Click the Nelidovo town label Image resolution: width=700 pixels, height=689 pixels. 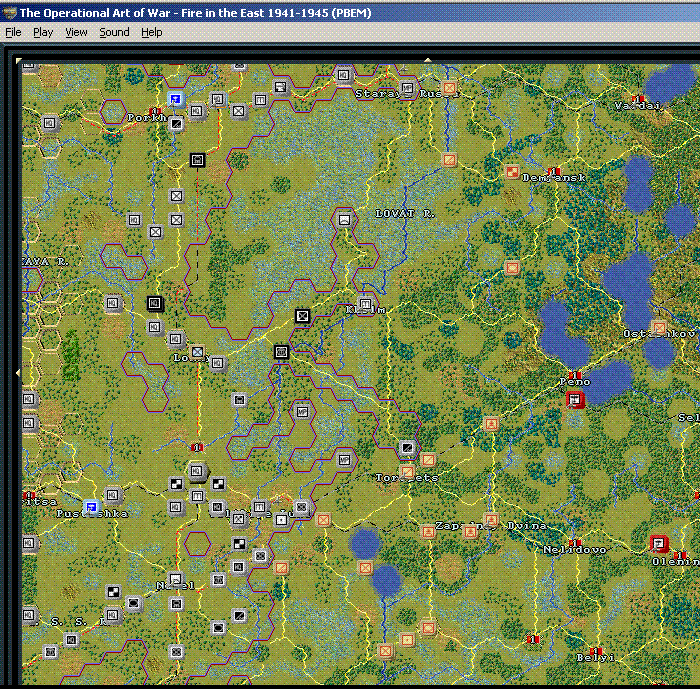tap(575, 550)
